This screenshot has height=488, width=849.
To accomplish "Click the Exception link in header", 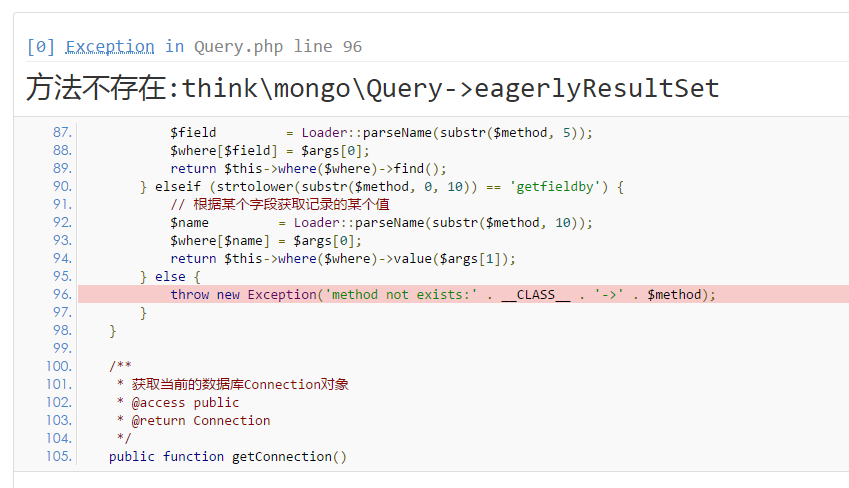I will click(x=110, y=46).
